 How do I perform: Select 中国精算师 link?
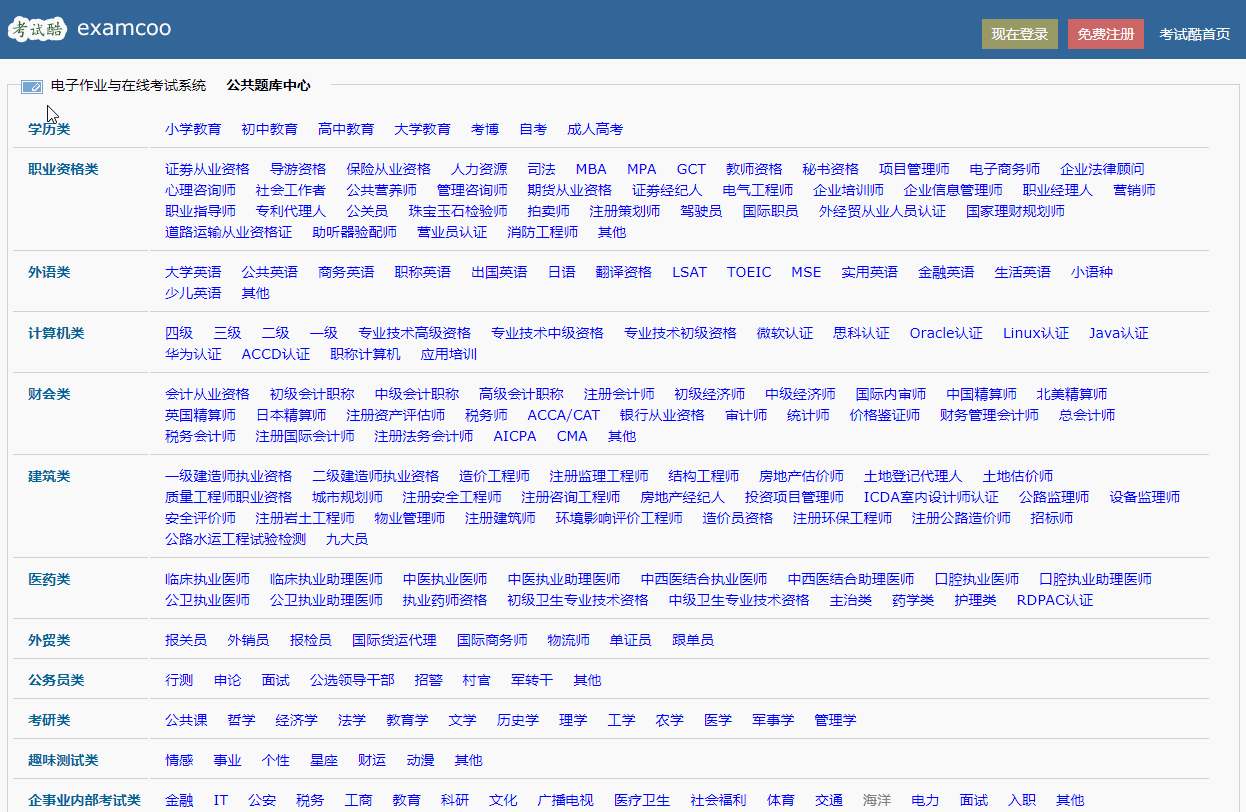coord(981,394)
